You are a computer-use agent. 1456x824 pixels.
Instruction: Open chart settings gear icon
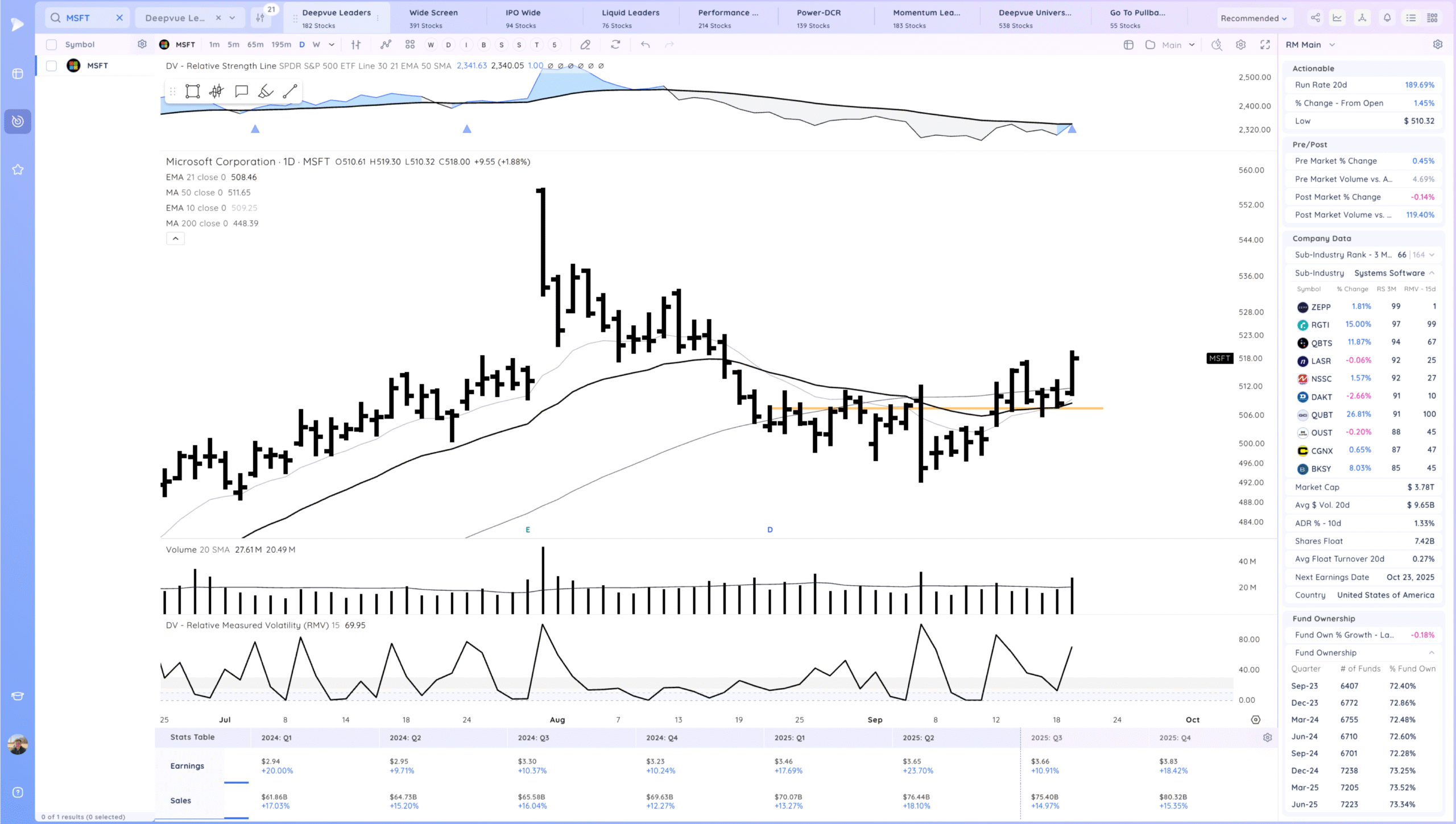(x=1241, y=44)
